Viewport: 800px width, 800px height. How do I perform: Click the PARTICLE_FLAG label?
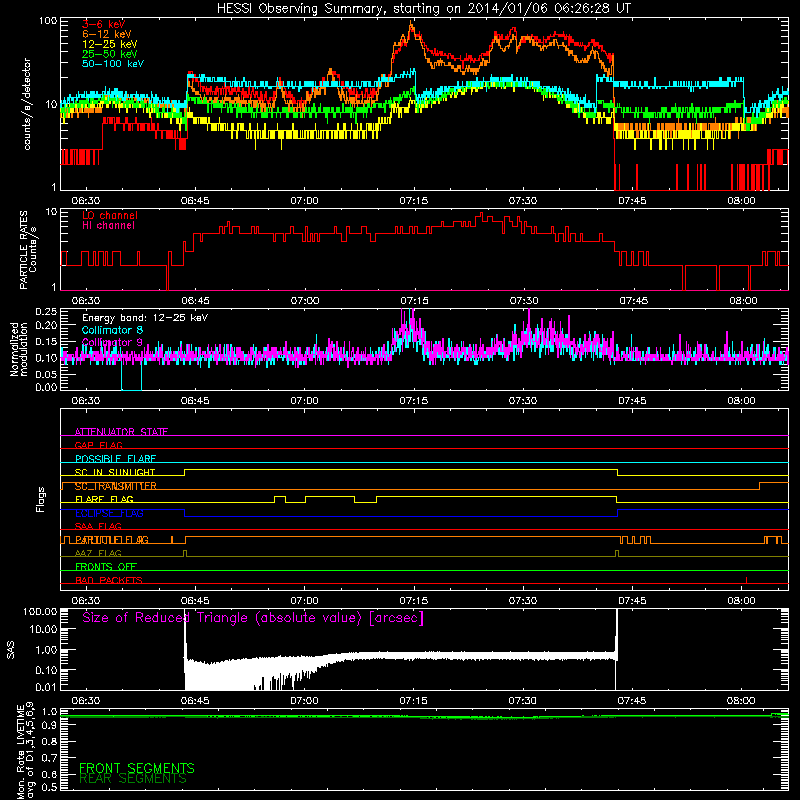[x=112, y=539]
